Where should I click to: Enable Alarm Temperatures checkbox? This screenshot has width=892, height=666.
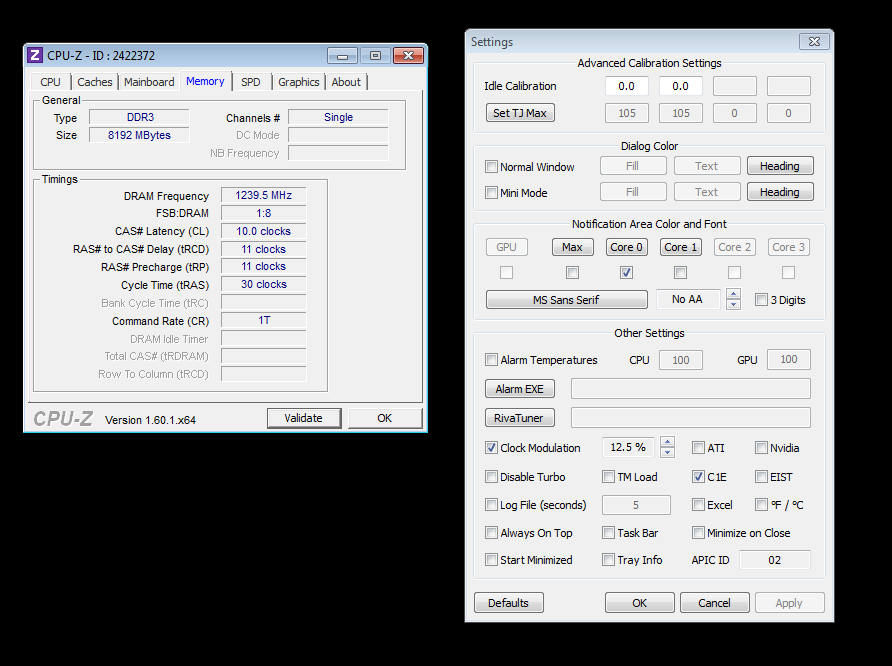[x=491, y=359]
